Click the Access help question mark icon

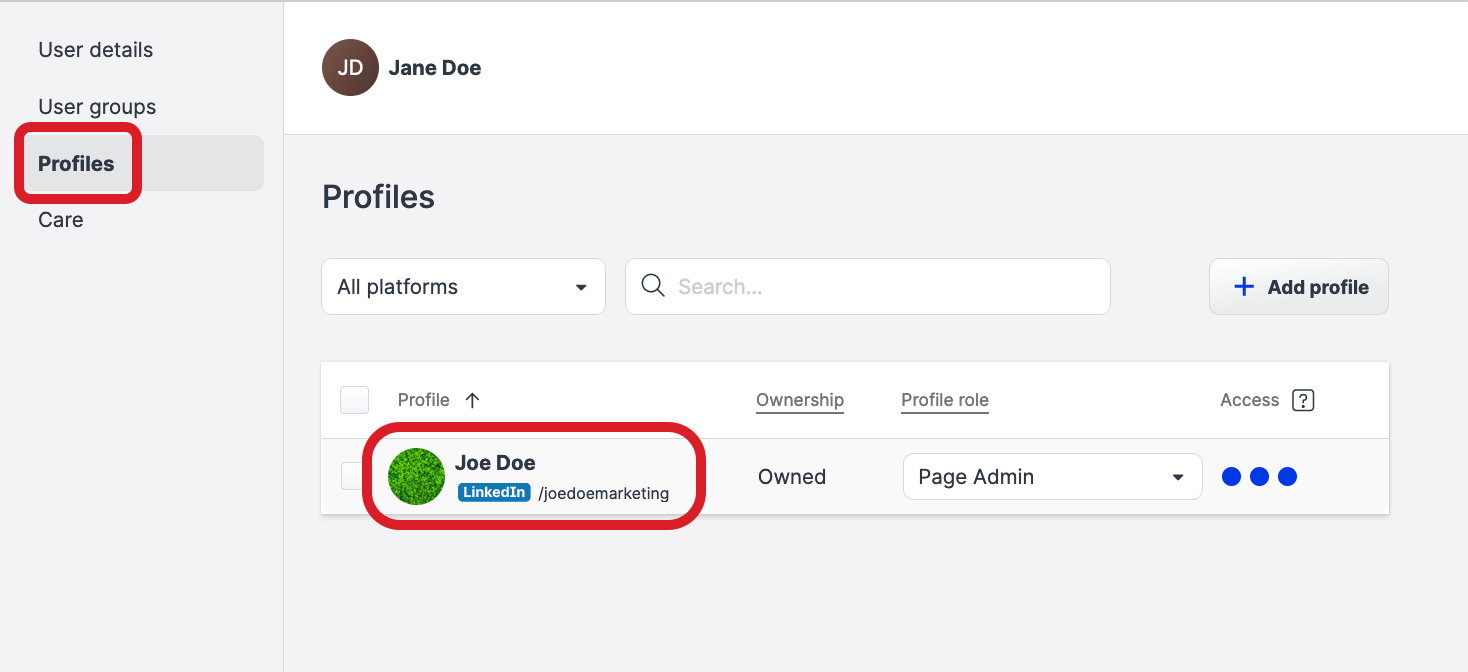pos(1303,400)
